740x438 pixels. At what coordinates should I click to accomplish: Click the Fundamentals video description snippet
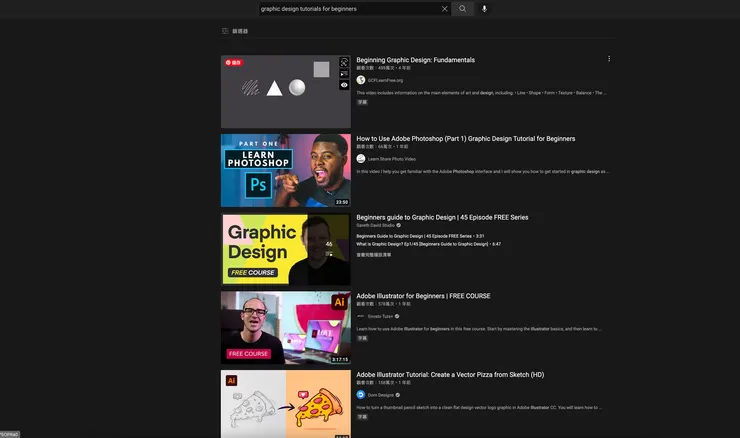[481, 93]
